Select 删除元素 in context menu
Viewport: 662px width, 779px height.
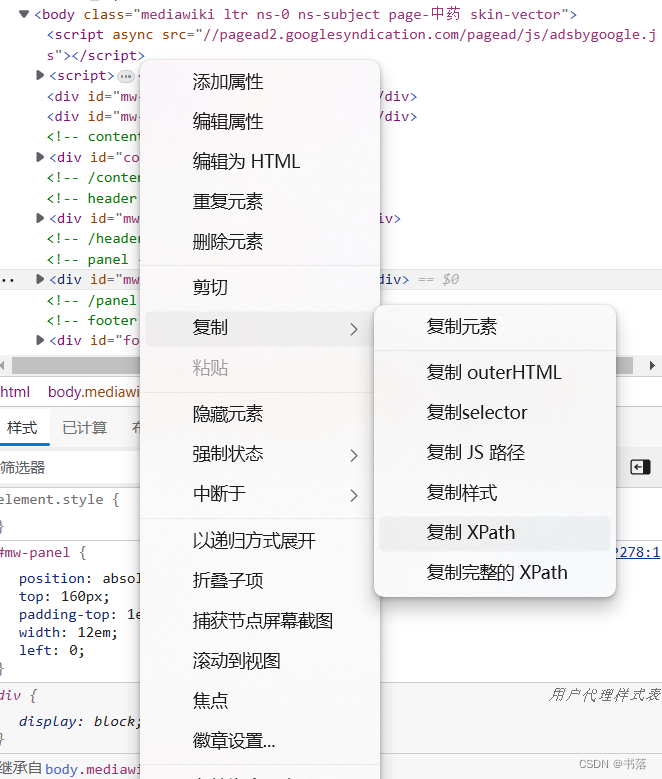point(260,242)
